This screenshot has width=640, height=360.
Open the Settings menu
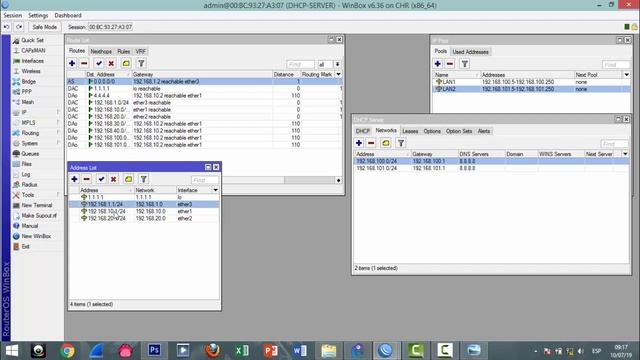38,16
